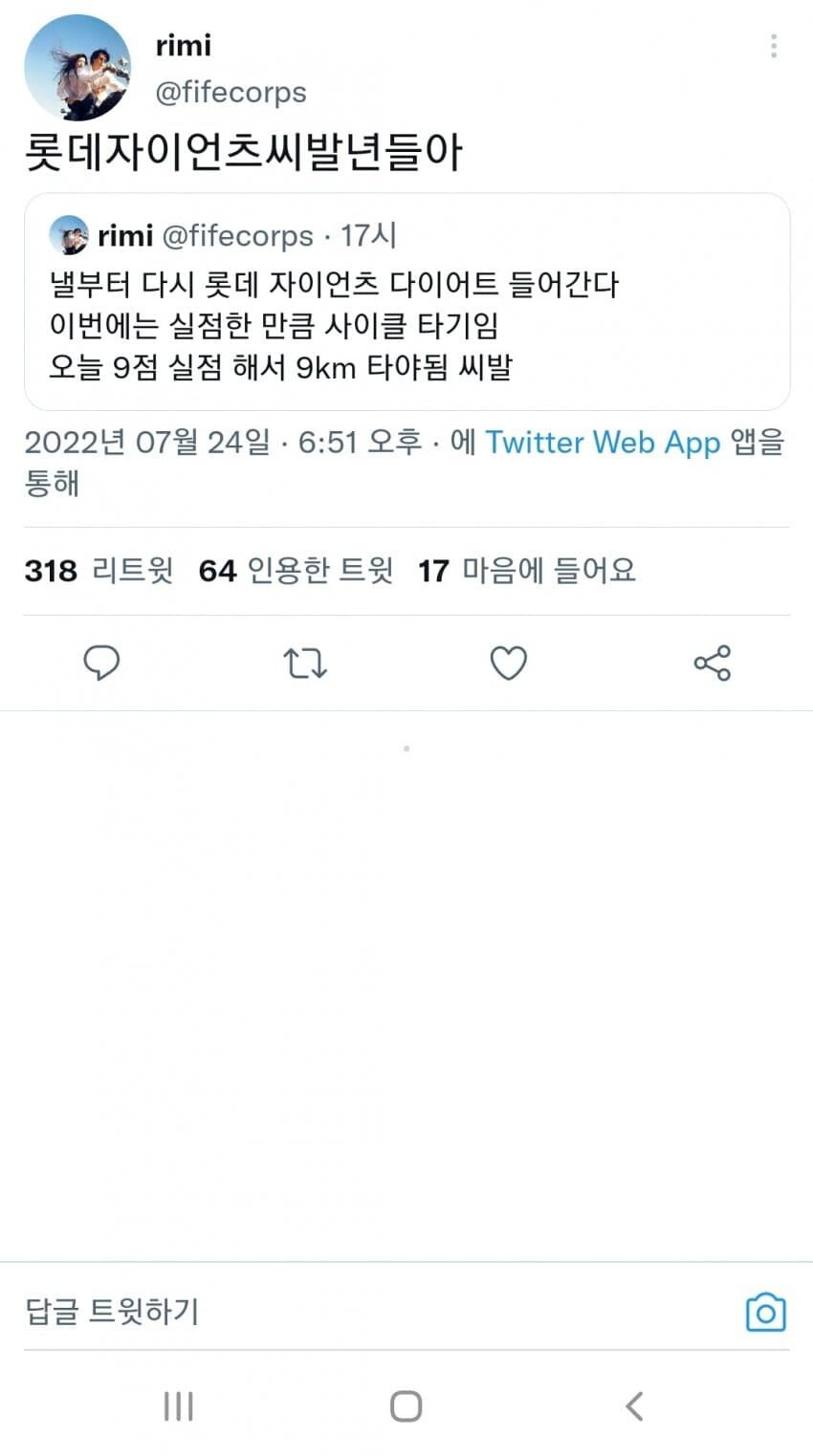Open the Twitter Web App source link
The image size is (813, 1456).
tap(603, 443)
